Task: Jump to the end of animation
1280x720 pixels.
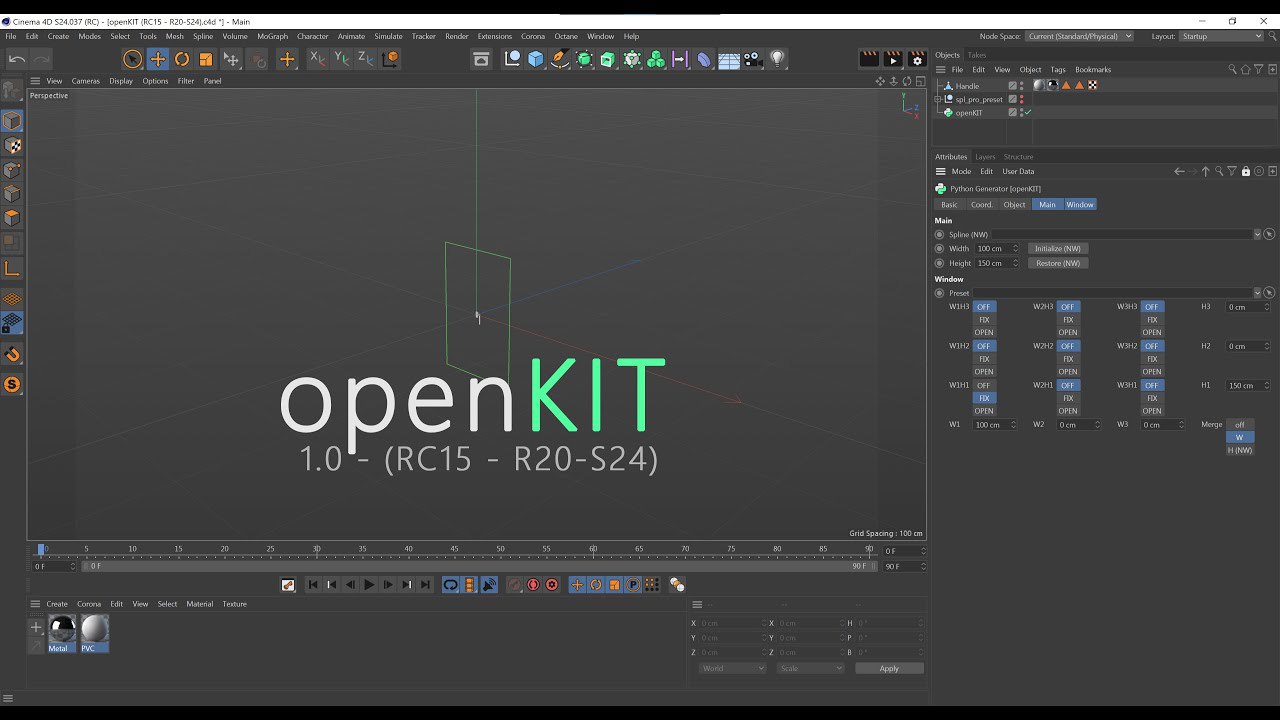Action: [x=425, y=585]
